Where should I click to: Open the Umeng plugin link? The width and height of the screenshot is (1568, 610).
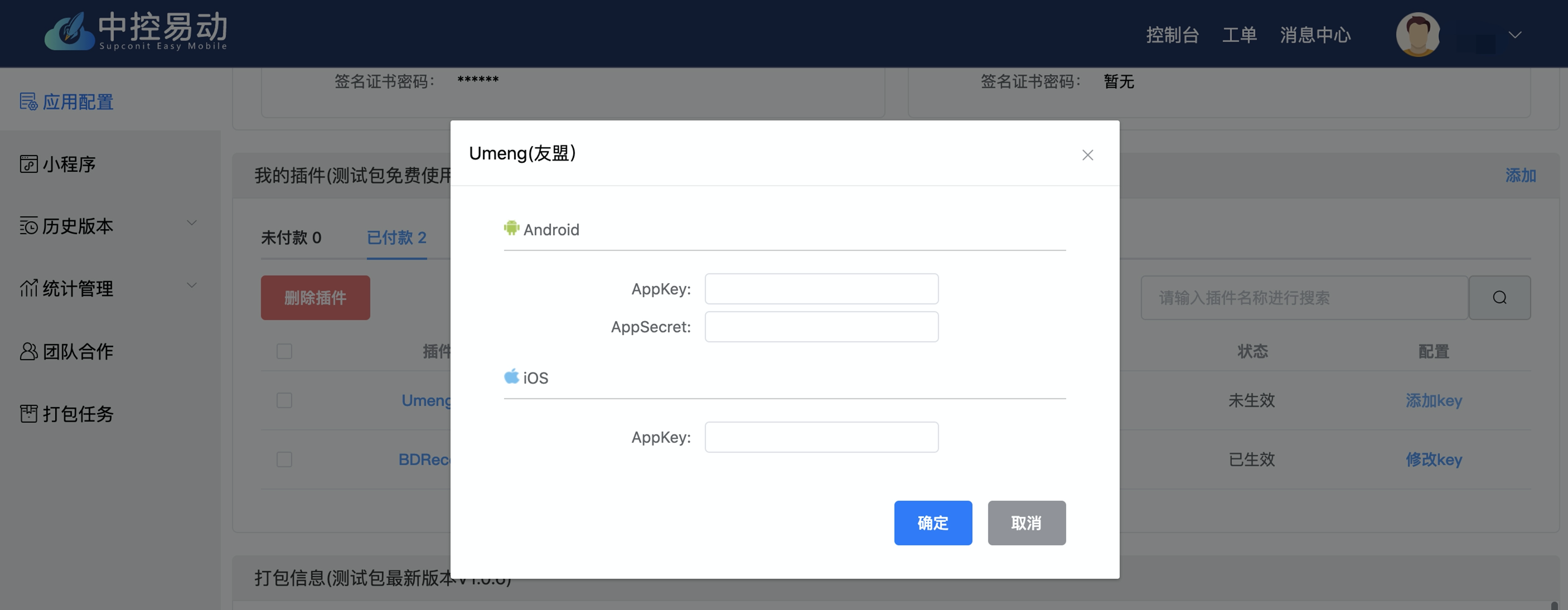[426, 400]
